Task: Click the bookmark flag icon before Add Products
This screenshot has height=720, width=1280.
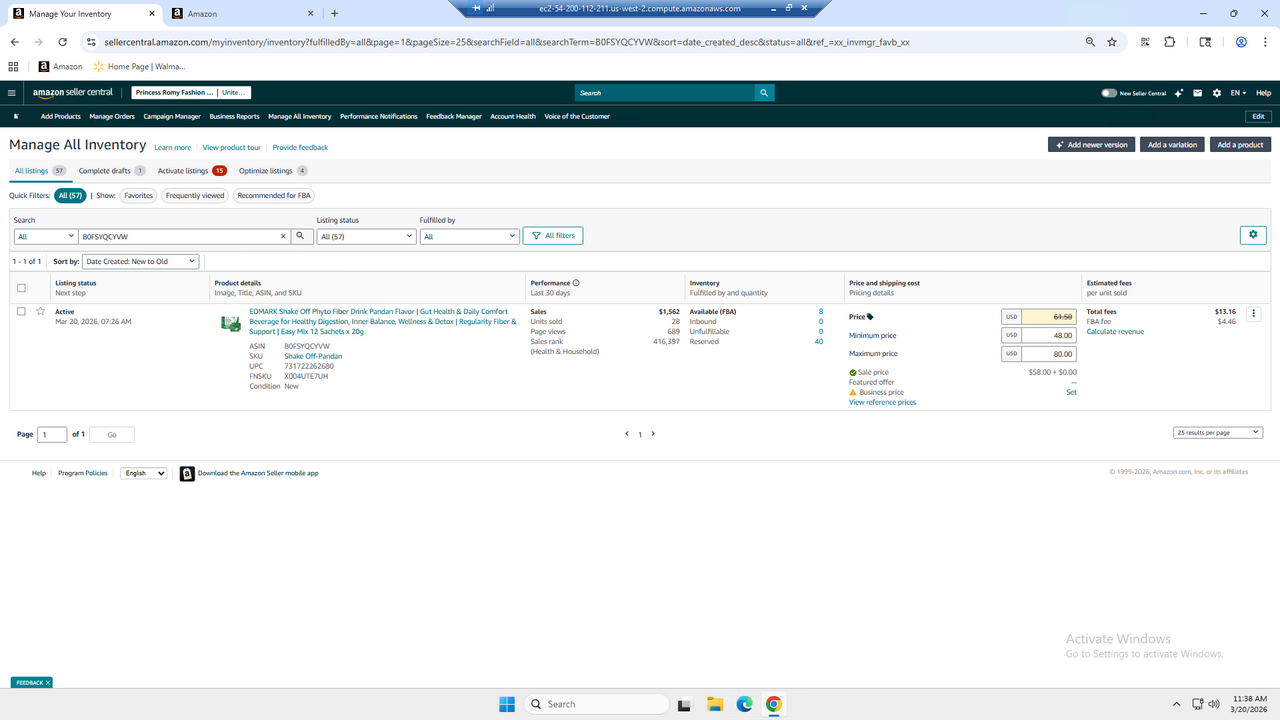Action: point(16,116)
